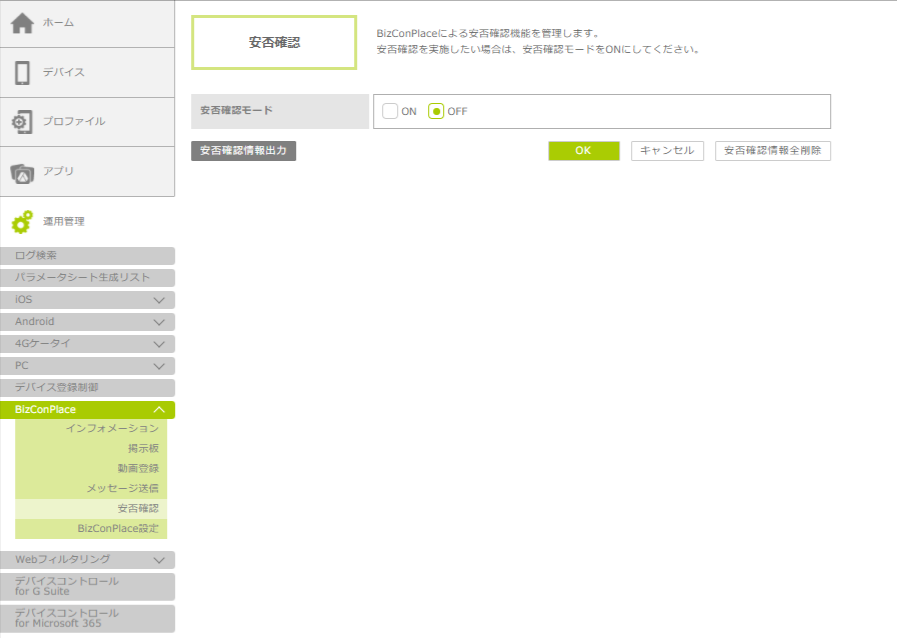Screen dimensions: 897x638
Task: Click the Apps icon in sidebar
Action: [x=22, y=172]
